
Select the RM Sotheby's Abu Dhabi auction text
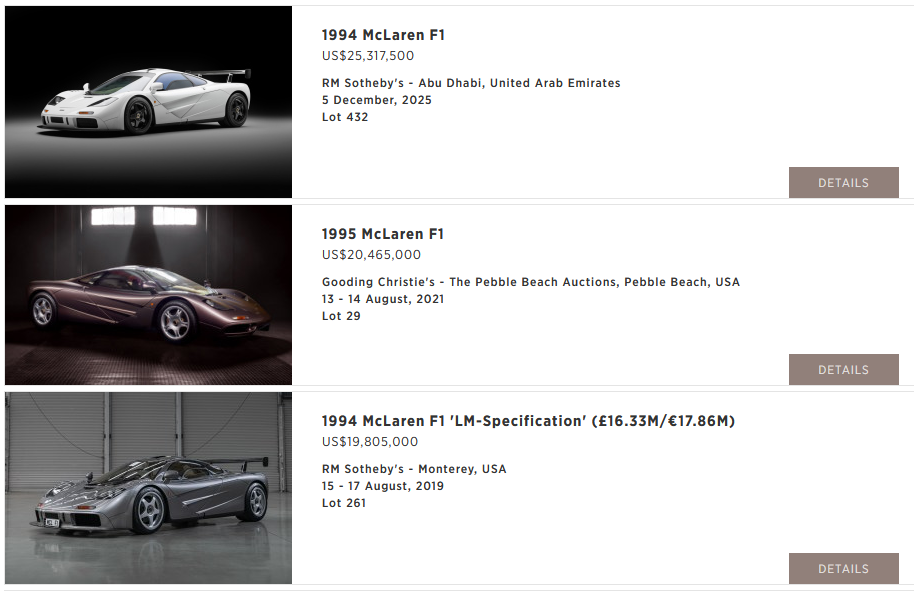click(471, 83)
